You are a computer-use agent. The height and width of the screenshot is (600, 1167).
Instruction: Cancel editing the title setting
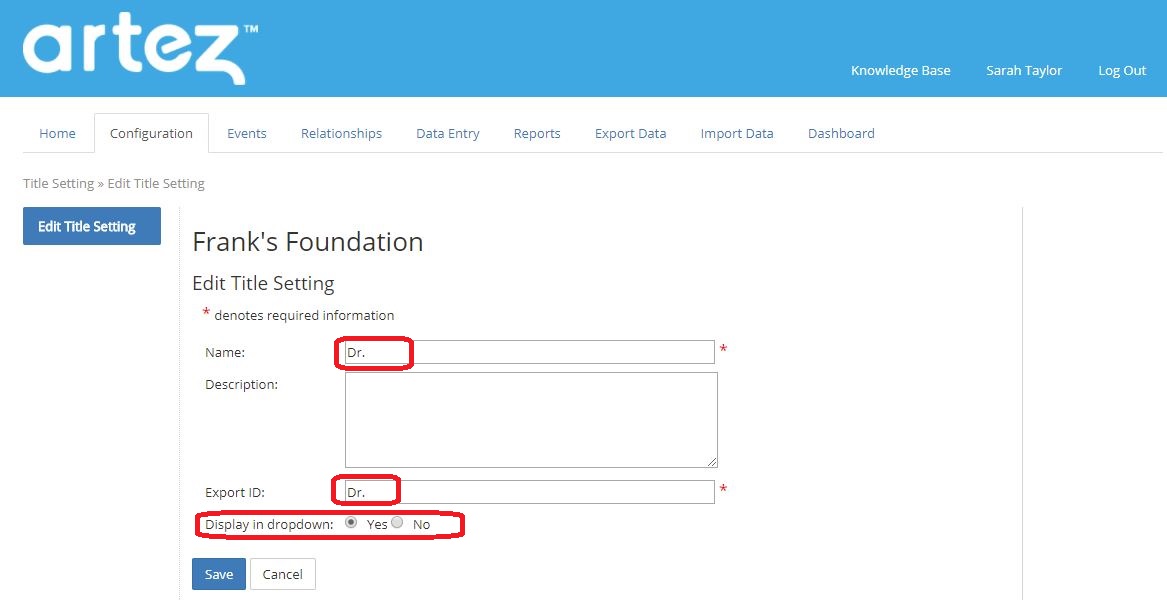[x=283, y=574]
